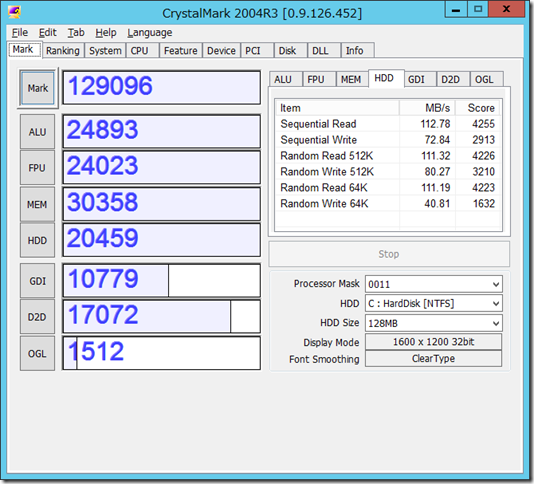The image size is (534, 484).
Task: Open the File menu
Action: 20,33
